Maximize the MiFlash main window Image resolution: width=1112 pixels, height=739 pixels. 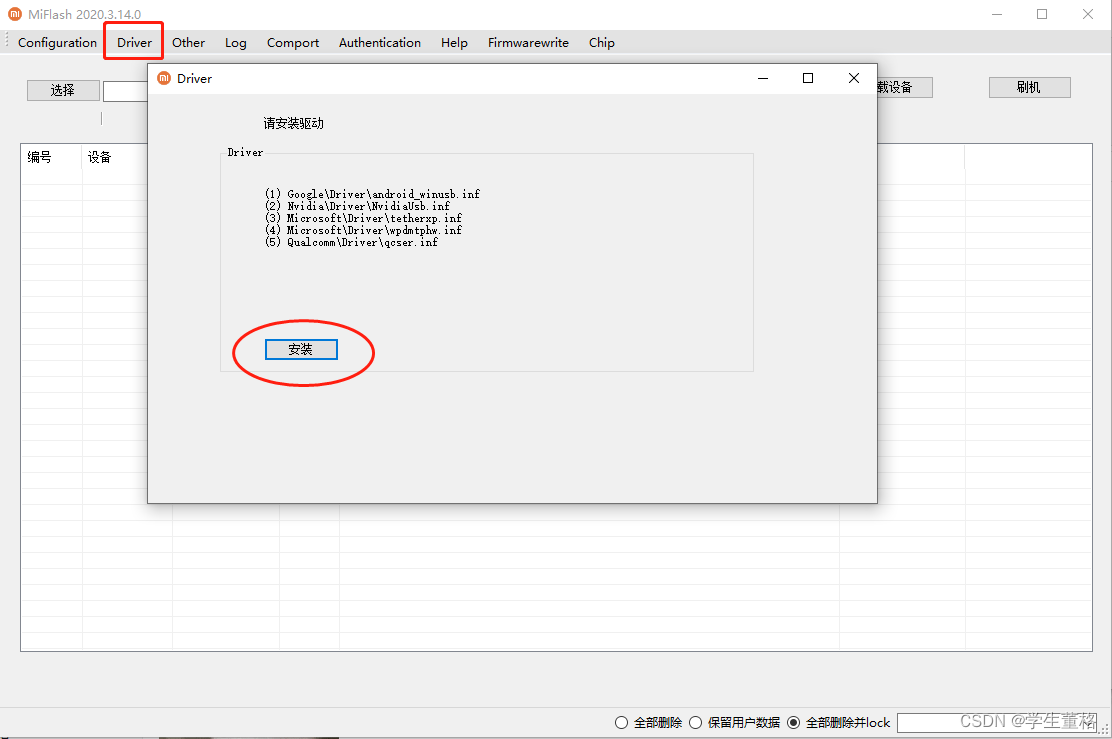click(x=1042, y=14)
